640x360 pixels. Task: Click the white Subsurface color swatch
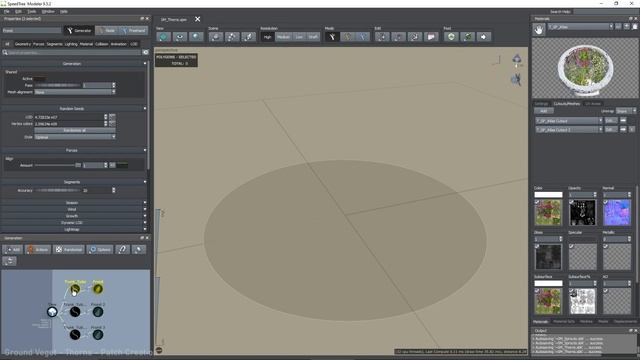(548, 283)
